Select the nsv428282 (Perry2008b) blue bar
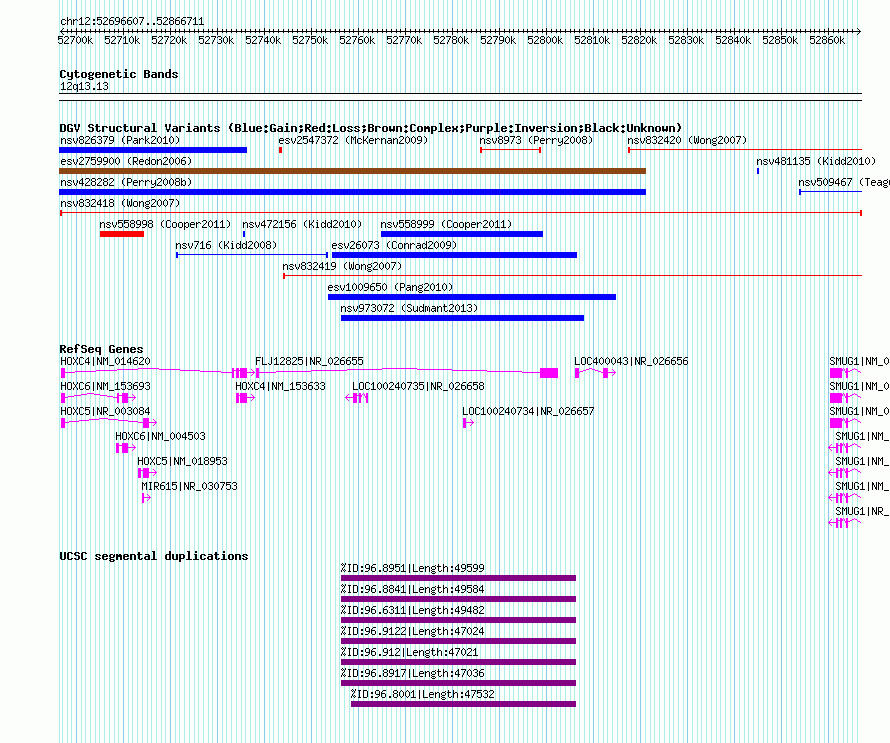The height and width of the screenshot is (743, 890). pyautogui.click(x=352, y=192)
